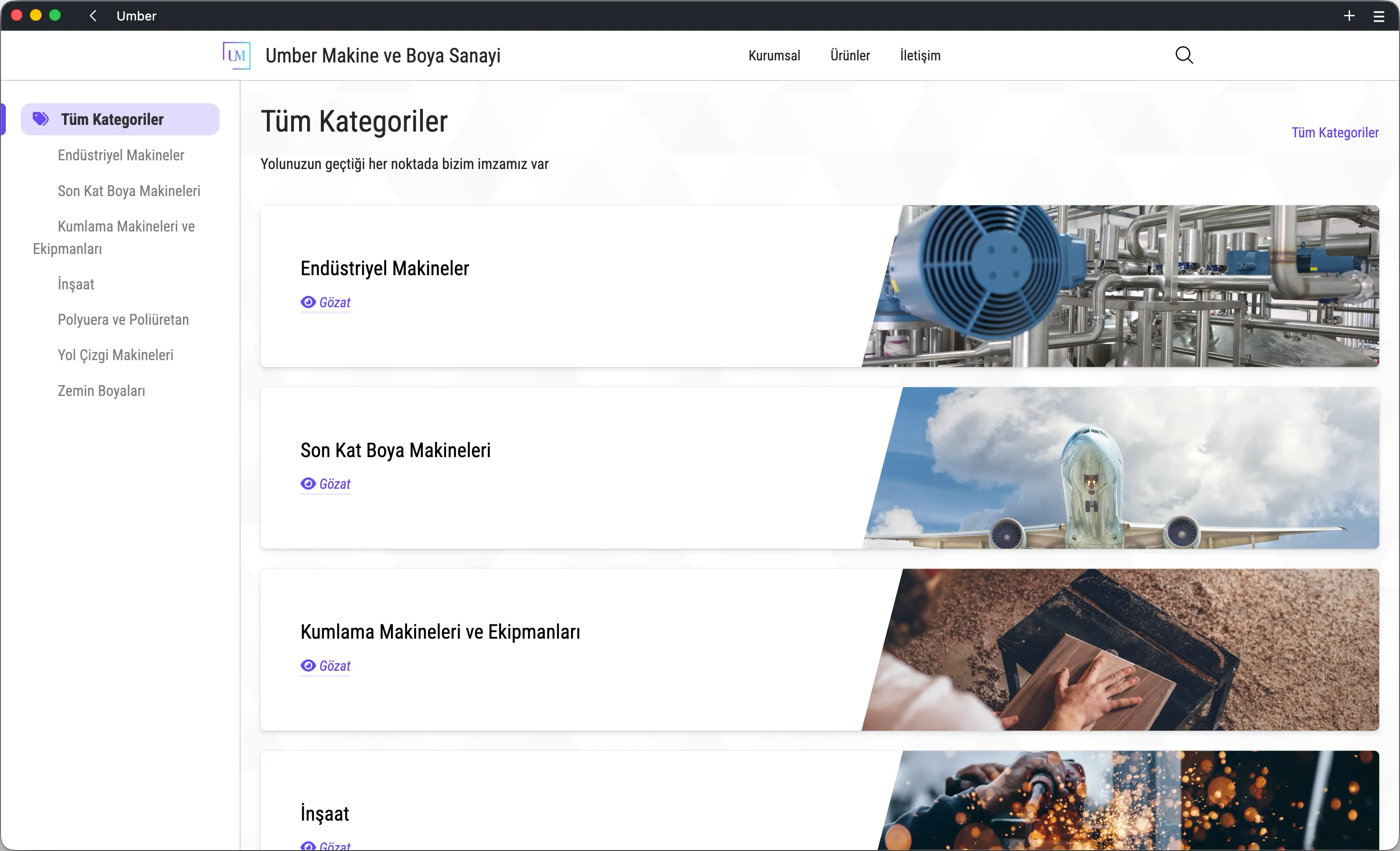Image resolution: width=1400 pixels, height=851 pixels.
Task: Select Tüm Kategoriler in the sidebar
Action: [120, 119]
